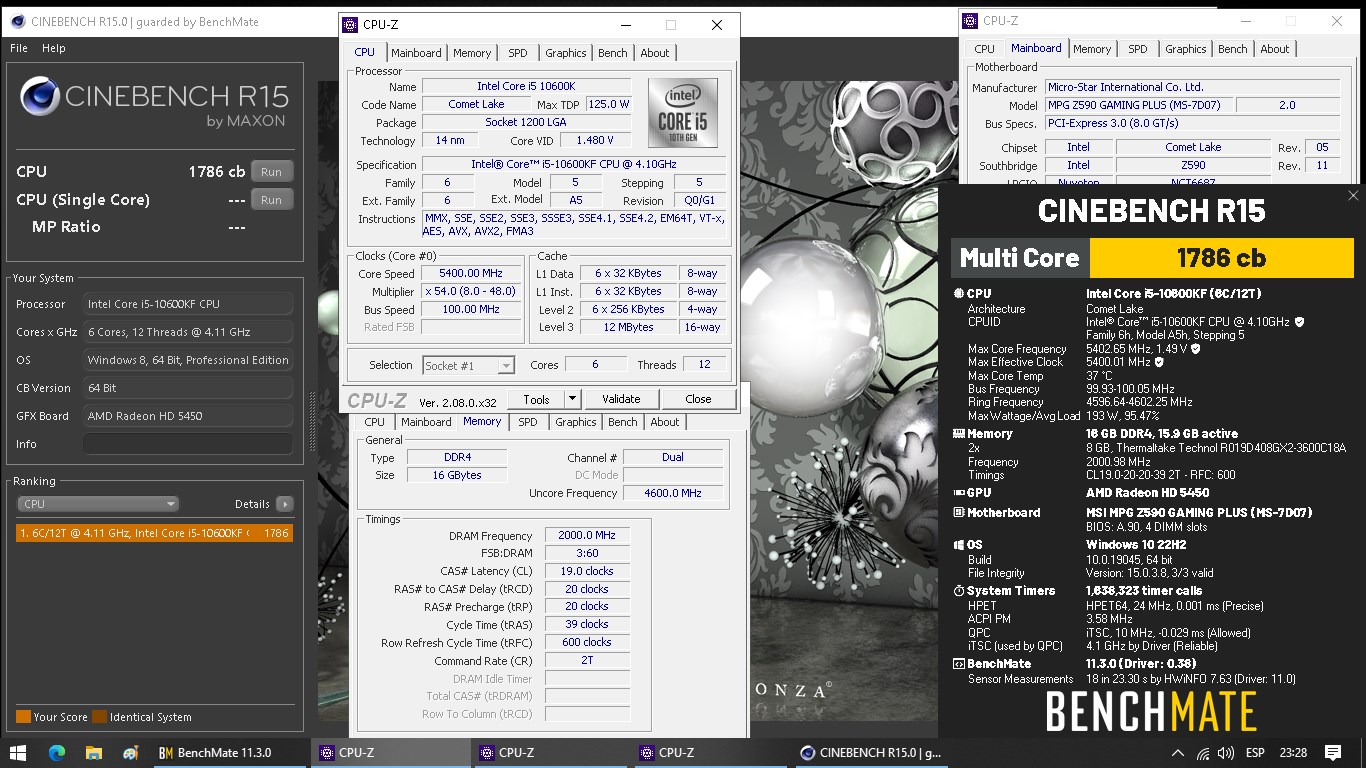Image resolution: width=1366 pixels, height=768 pixels.
Task: Click the front CPU-Z window title icon
Action: pos(350,25)
